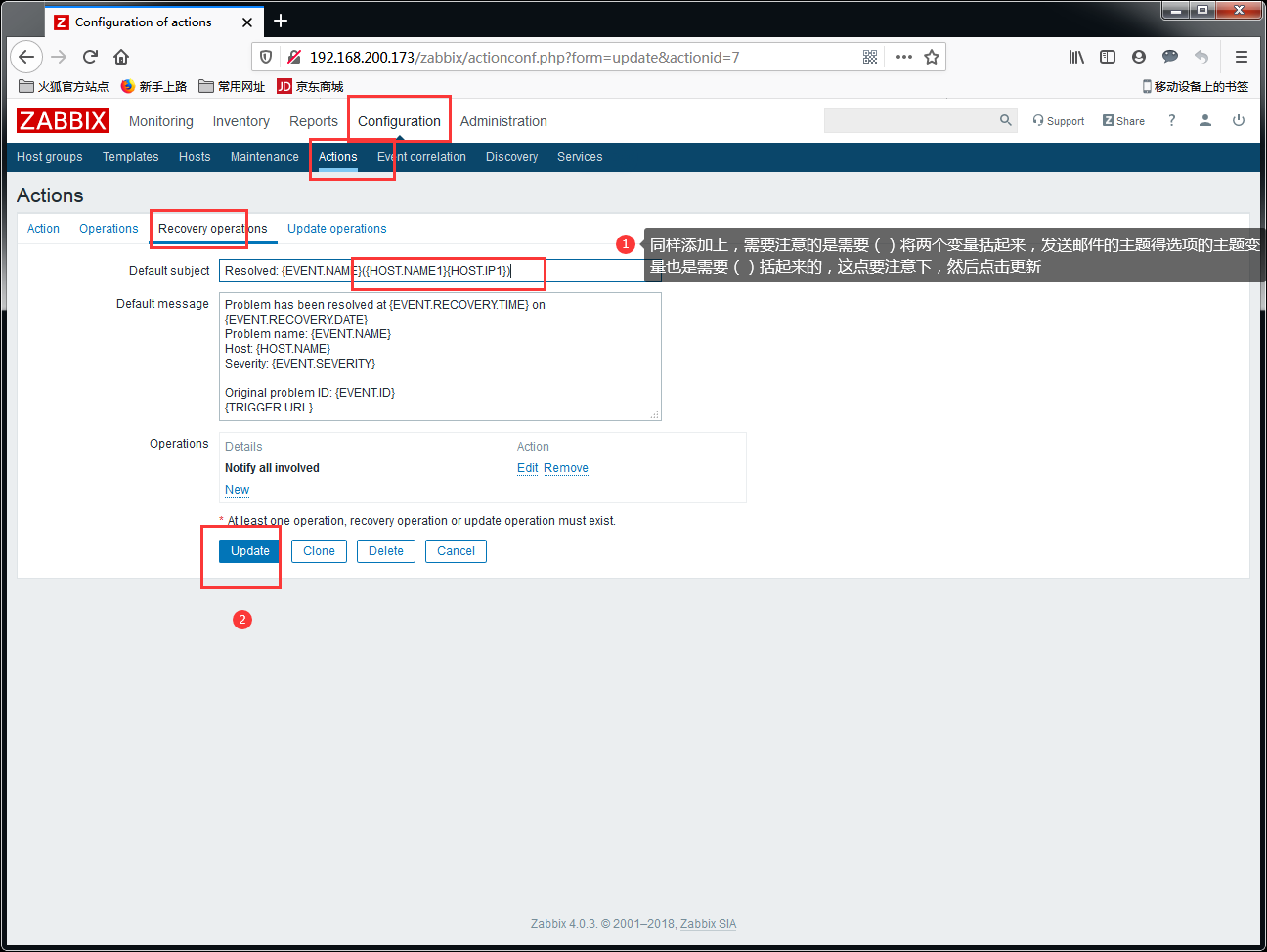Image resolution: width=1267 pixels, height=952 pixels.
Task: Open the 火狐官方站点 bookmark folder
Action: (x=64, y=86)
